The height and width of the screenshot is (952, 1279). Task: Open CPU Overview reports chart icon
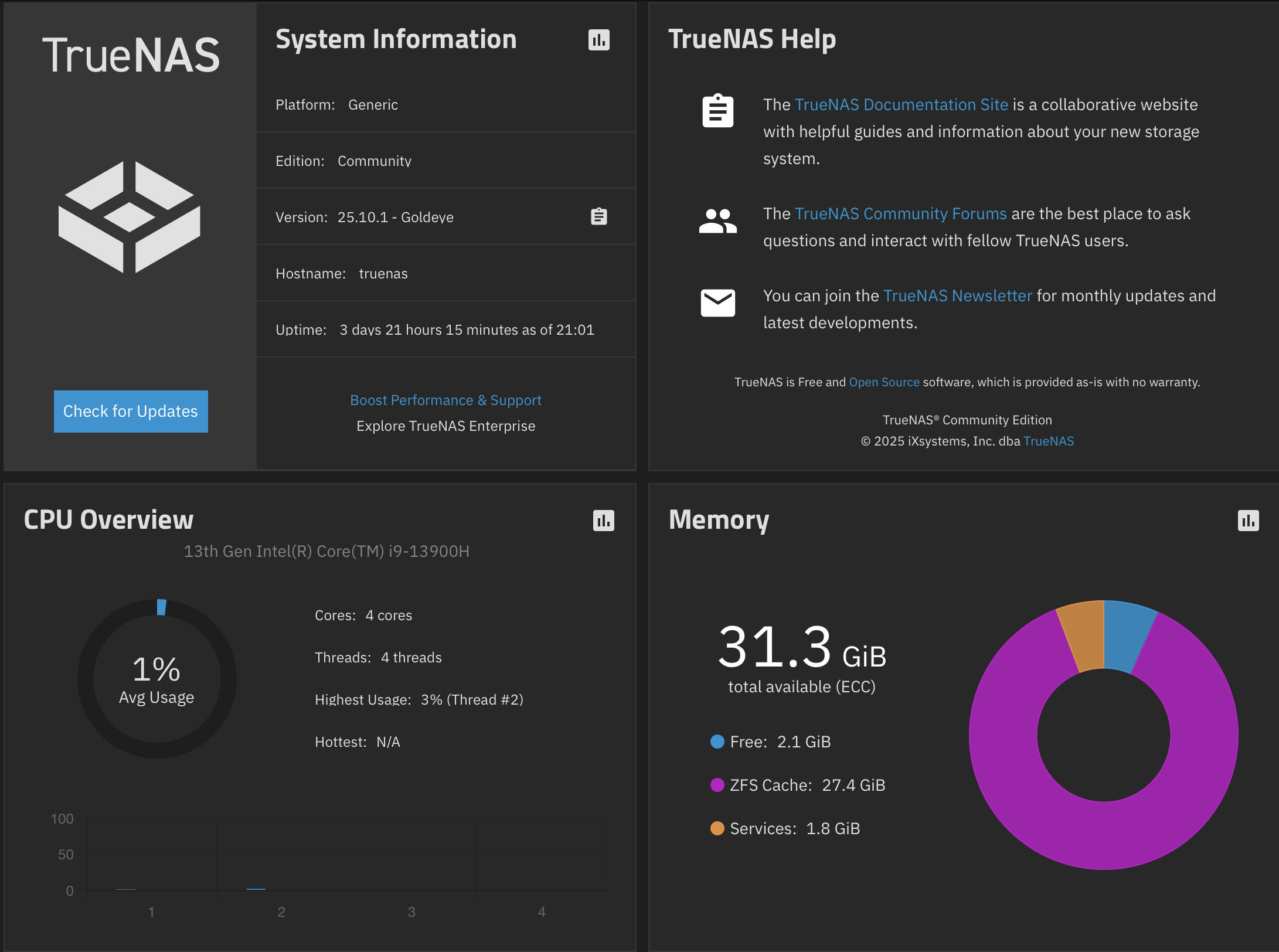click(x=603, y=521)
